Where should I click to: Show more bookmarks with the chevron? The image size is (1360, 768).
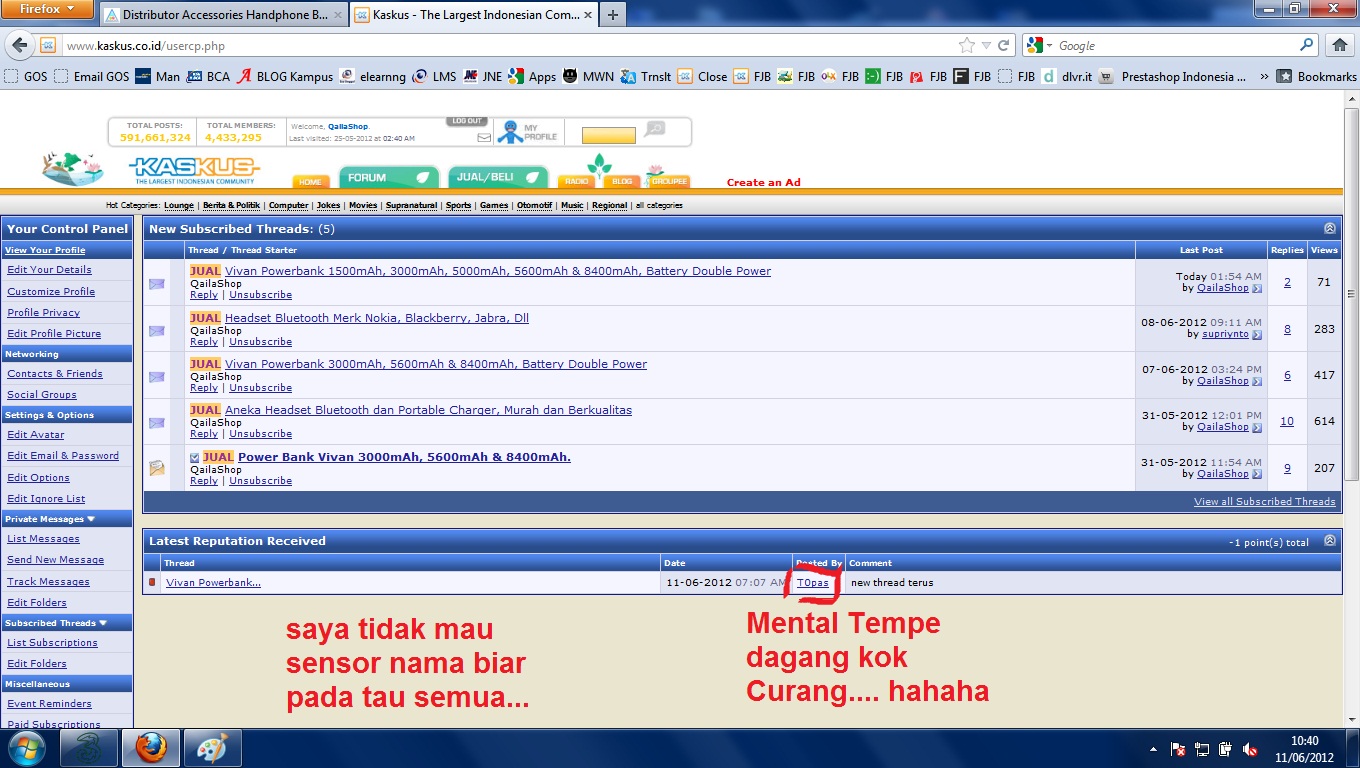pos(1264,76)
